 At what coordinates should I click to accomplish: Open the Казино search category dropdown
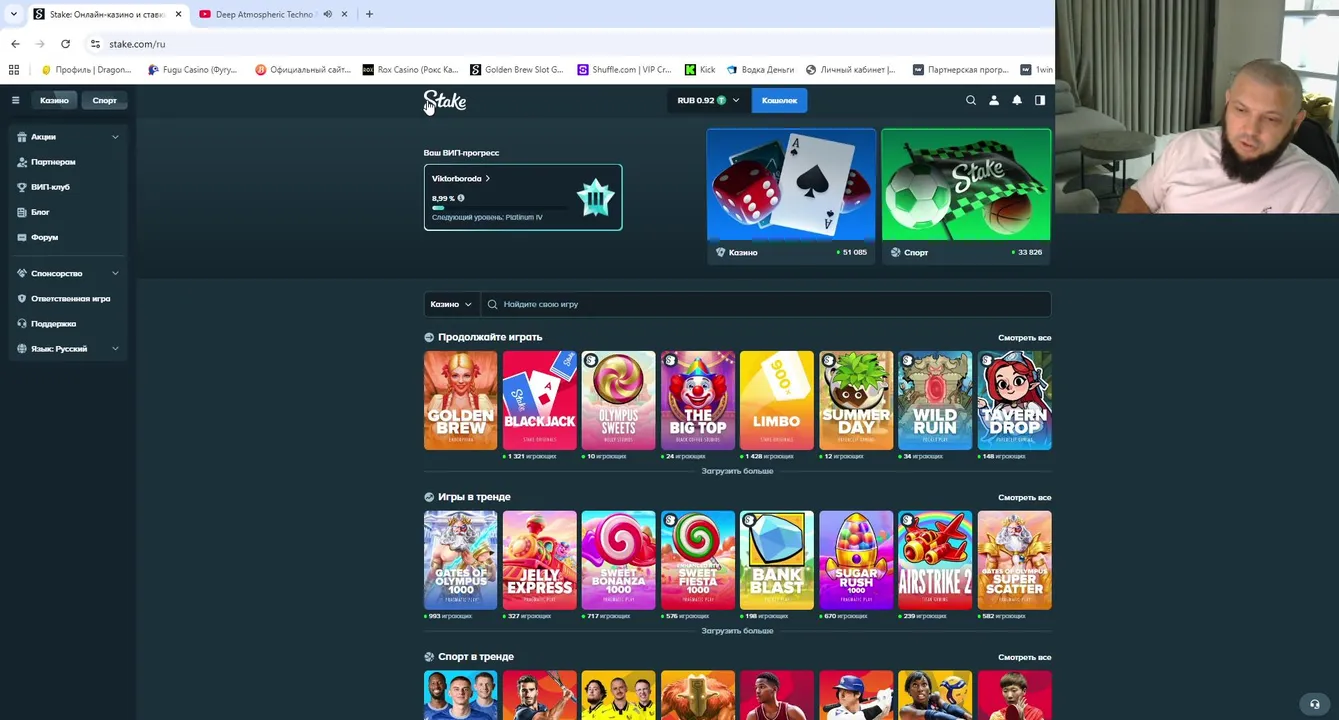[450, 304]
